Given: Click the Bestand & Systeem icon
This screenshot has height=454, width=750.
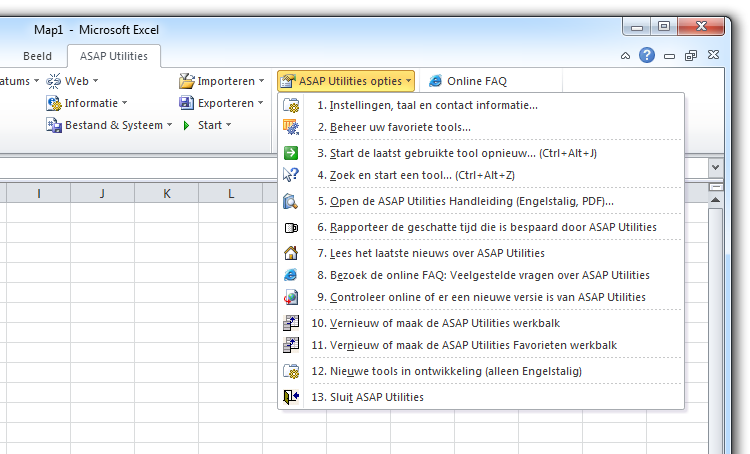Looking at the screenshot, I should (x=54, y=125).
